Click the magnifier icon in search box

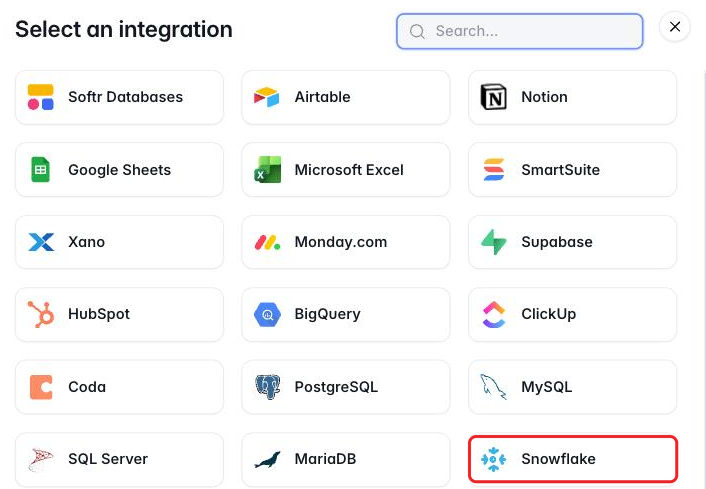[x=417, y=31]
